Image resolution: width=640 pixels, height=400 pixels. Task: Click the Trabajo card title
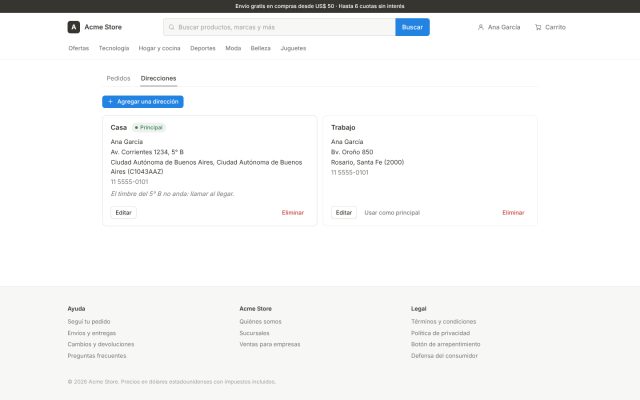(343, 127)
